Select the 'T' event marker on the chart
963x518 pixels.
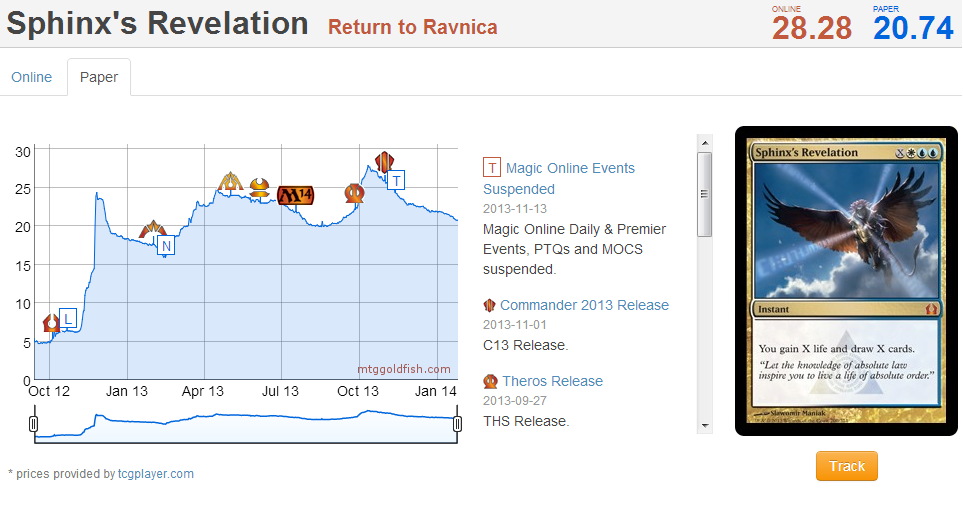(x=397, y=180)
